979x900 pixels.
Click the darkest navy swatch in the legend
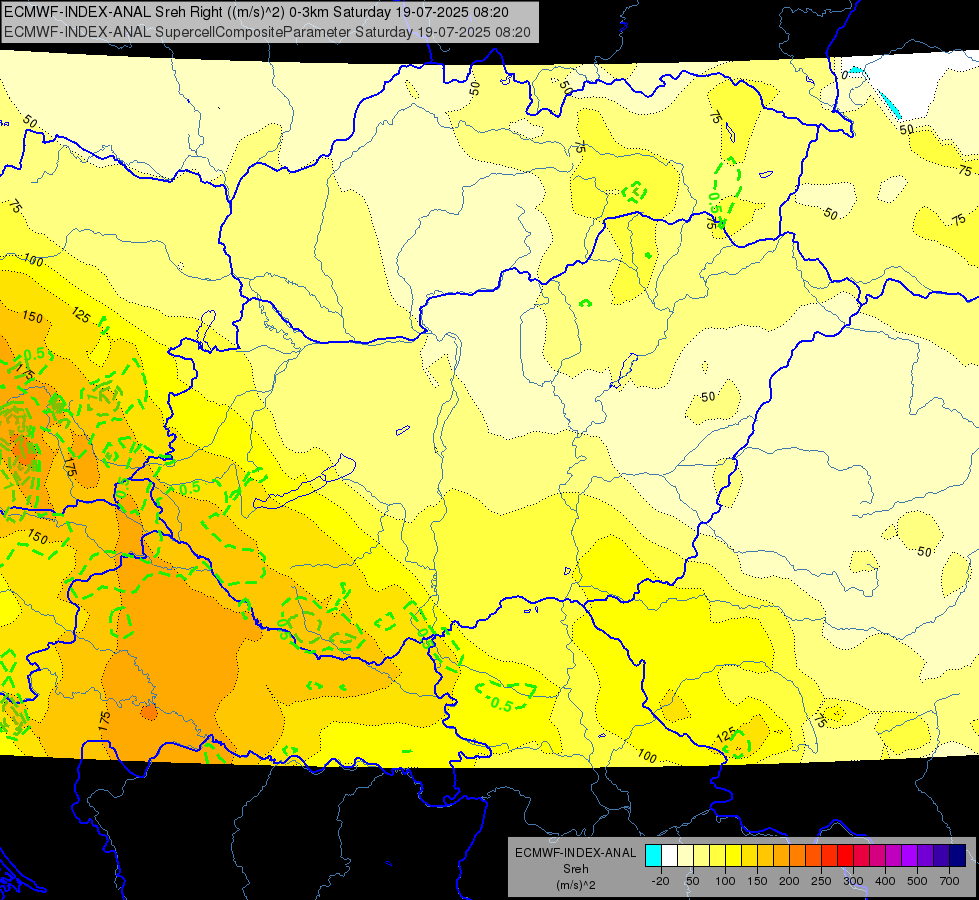click(x=958, y=855)
